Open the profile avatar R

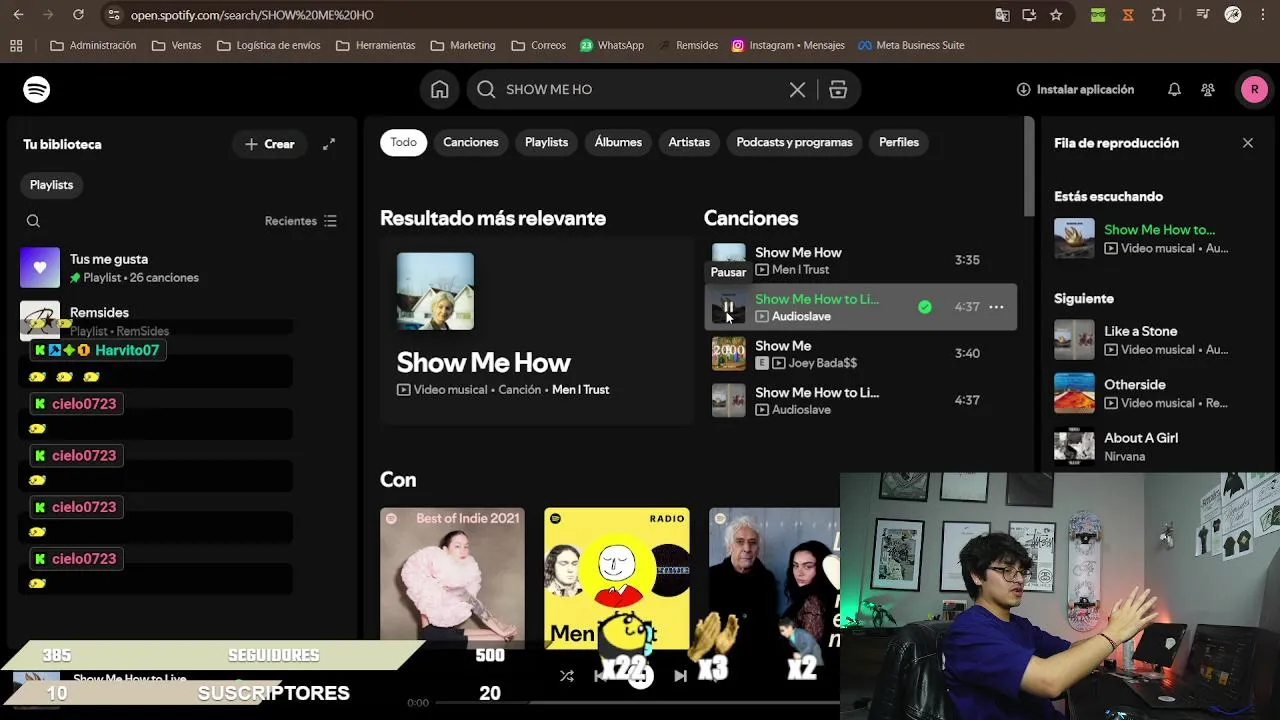tap(1254, 89)
